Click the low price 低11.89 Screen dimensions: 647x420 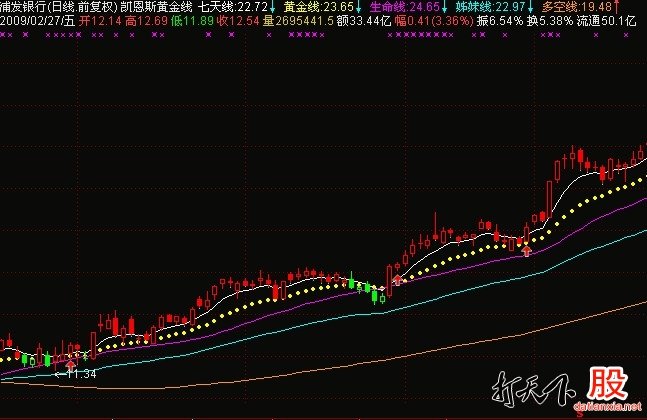[x=192, y=21]
